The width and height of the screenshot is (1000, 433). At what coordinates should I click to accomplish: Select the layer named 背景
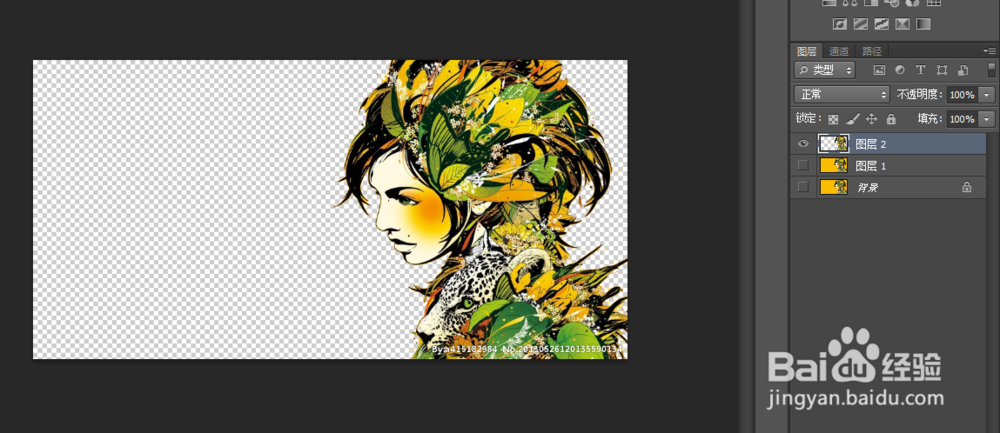click(x=867, y=188)
